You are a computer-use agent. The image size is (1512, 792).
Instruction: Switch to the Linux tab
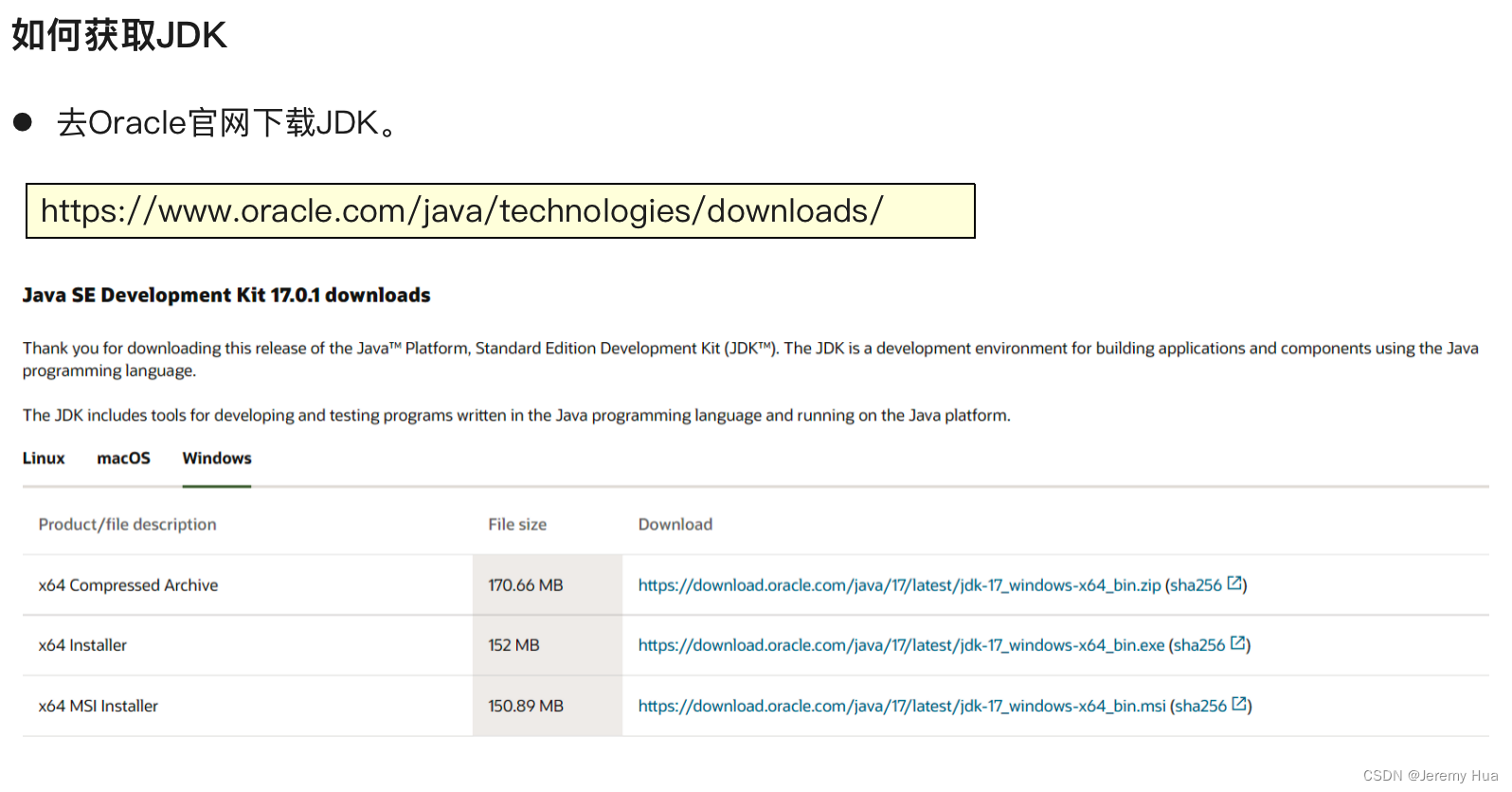(44, 459)
